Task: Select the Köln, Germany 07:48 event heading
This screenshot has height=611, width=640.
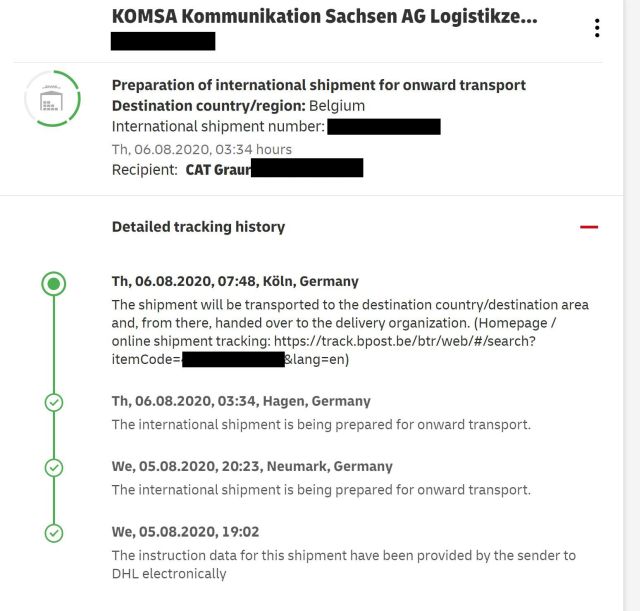Action: (x=235, y=282)
